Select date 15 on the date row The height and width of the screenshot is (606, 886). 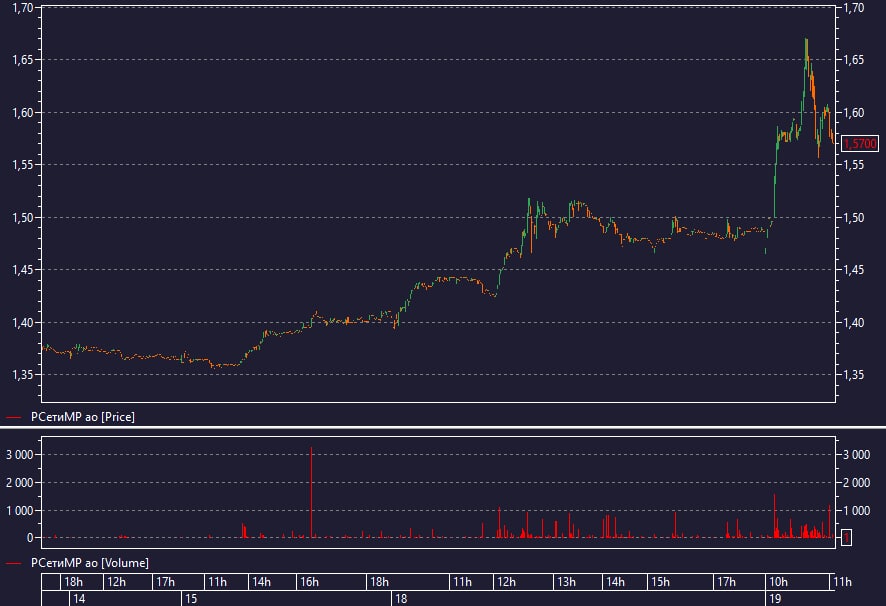(191, 599)
